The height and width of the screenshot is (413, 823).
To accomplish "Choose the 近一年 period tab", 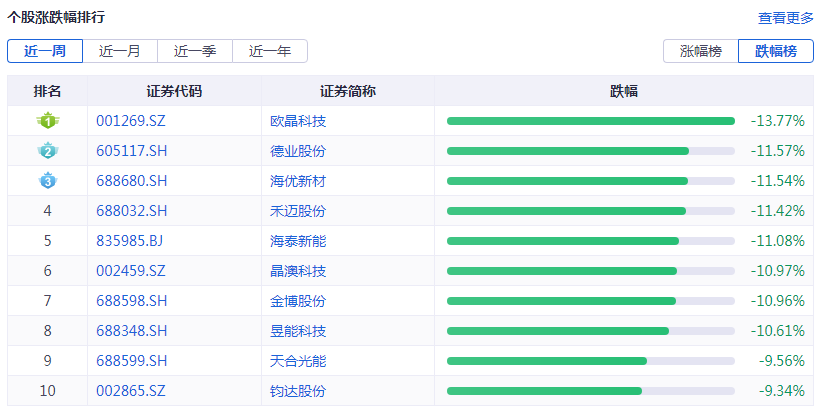I will 270,51.
